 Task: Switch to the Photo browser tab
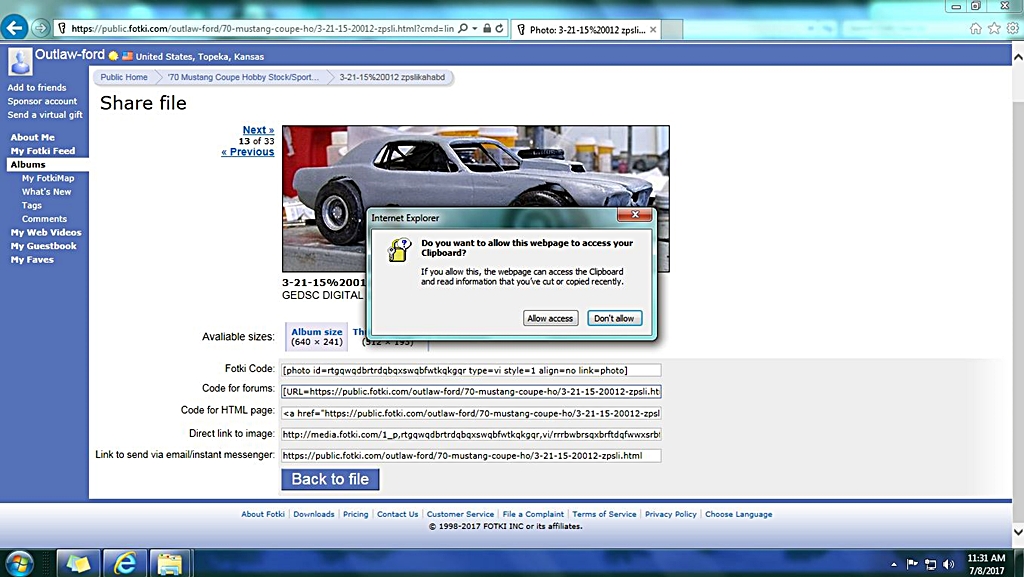585,29
